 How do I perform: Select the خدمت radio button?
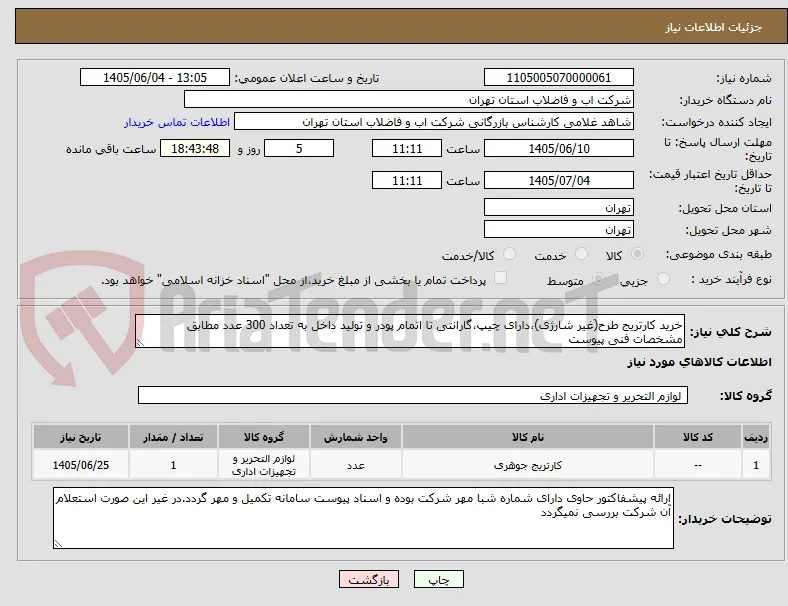coord(581,254)
